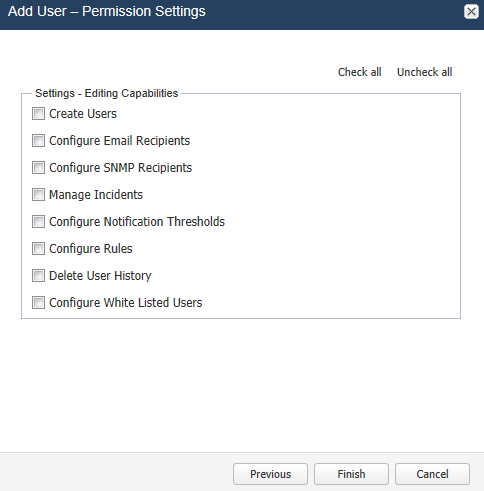Toggle the Configure White Listed Users checkbox
This screenshot has width=484, height=491.
click(x=38, y=303)
